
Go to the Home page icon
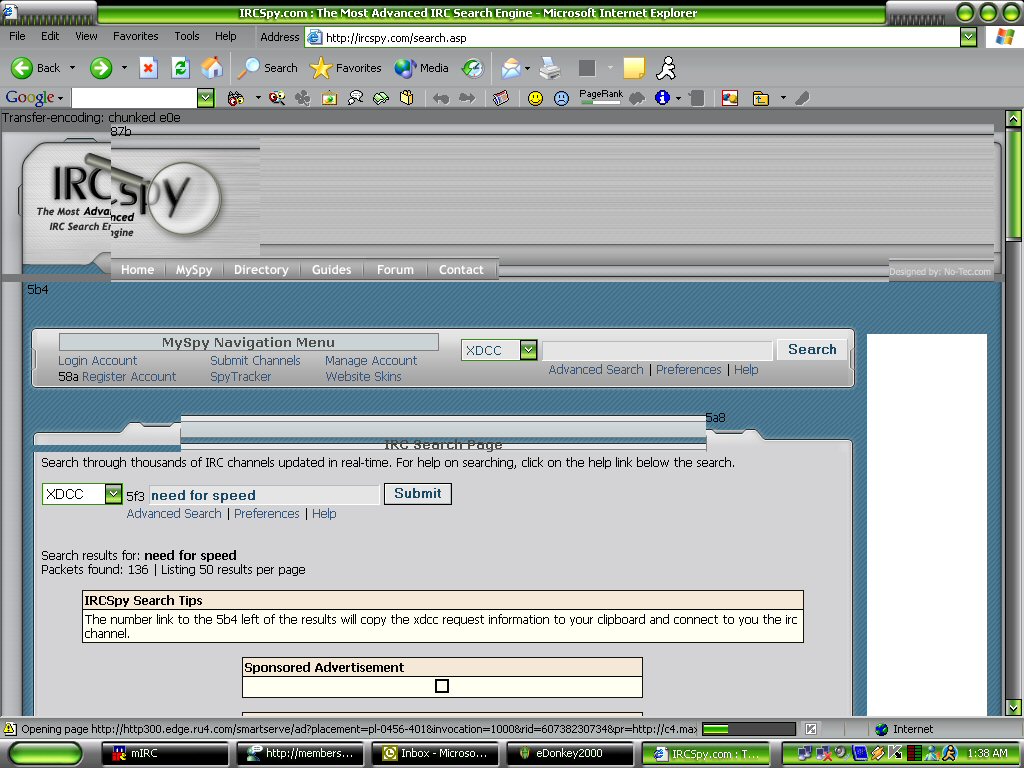pyautogui.click(x=212, y=68)
